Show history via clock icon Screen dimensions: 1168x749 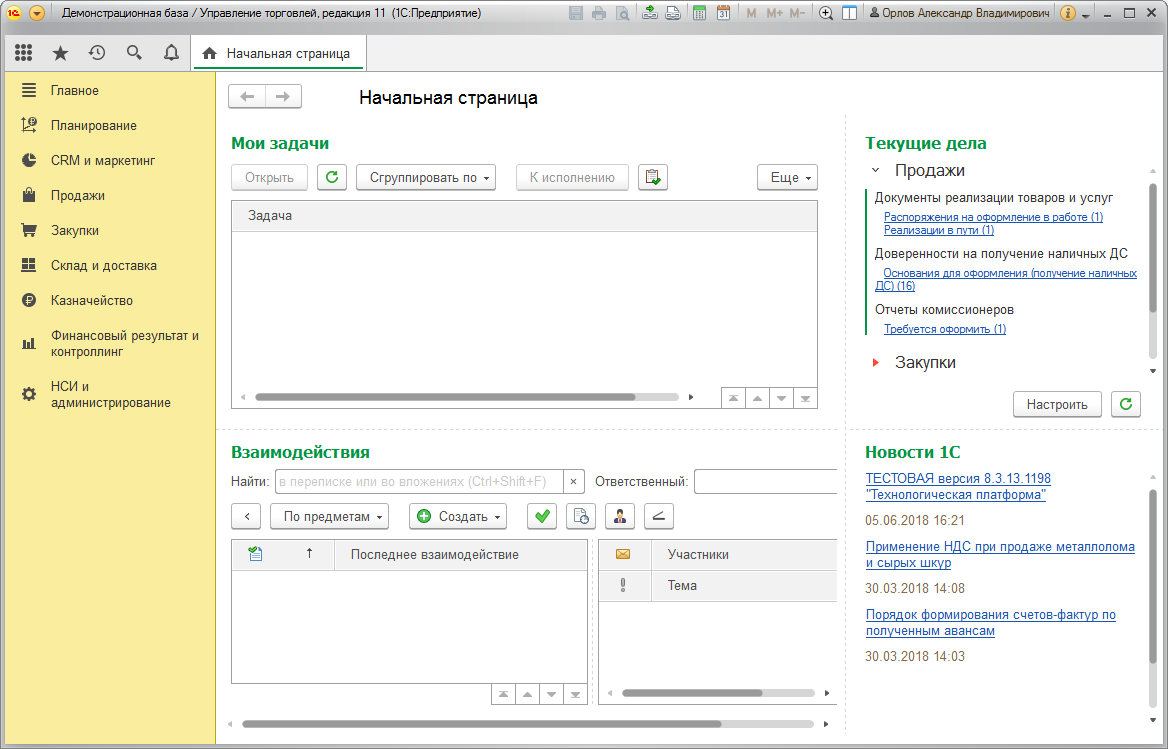pyautogui.click(x=97, y=53)
